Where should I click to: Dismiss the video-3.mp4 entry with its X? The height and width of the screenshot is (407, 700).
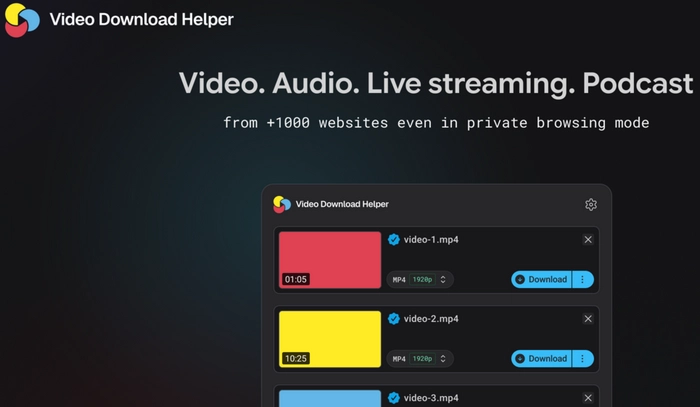(588, 398)
